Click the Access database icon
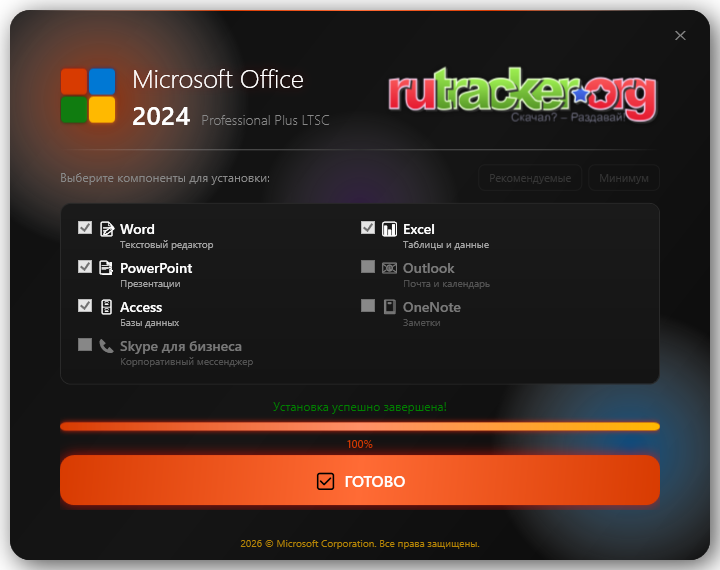The width and height of the screenshot is (720, 570). pyautogui.click(x=106, y=307)
